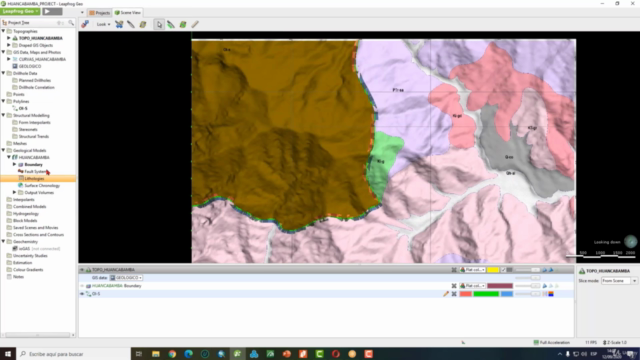Screen dimensions: 640x360
Task: Click the Project Tree search magnifier
Action: 71,23
